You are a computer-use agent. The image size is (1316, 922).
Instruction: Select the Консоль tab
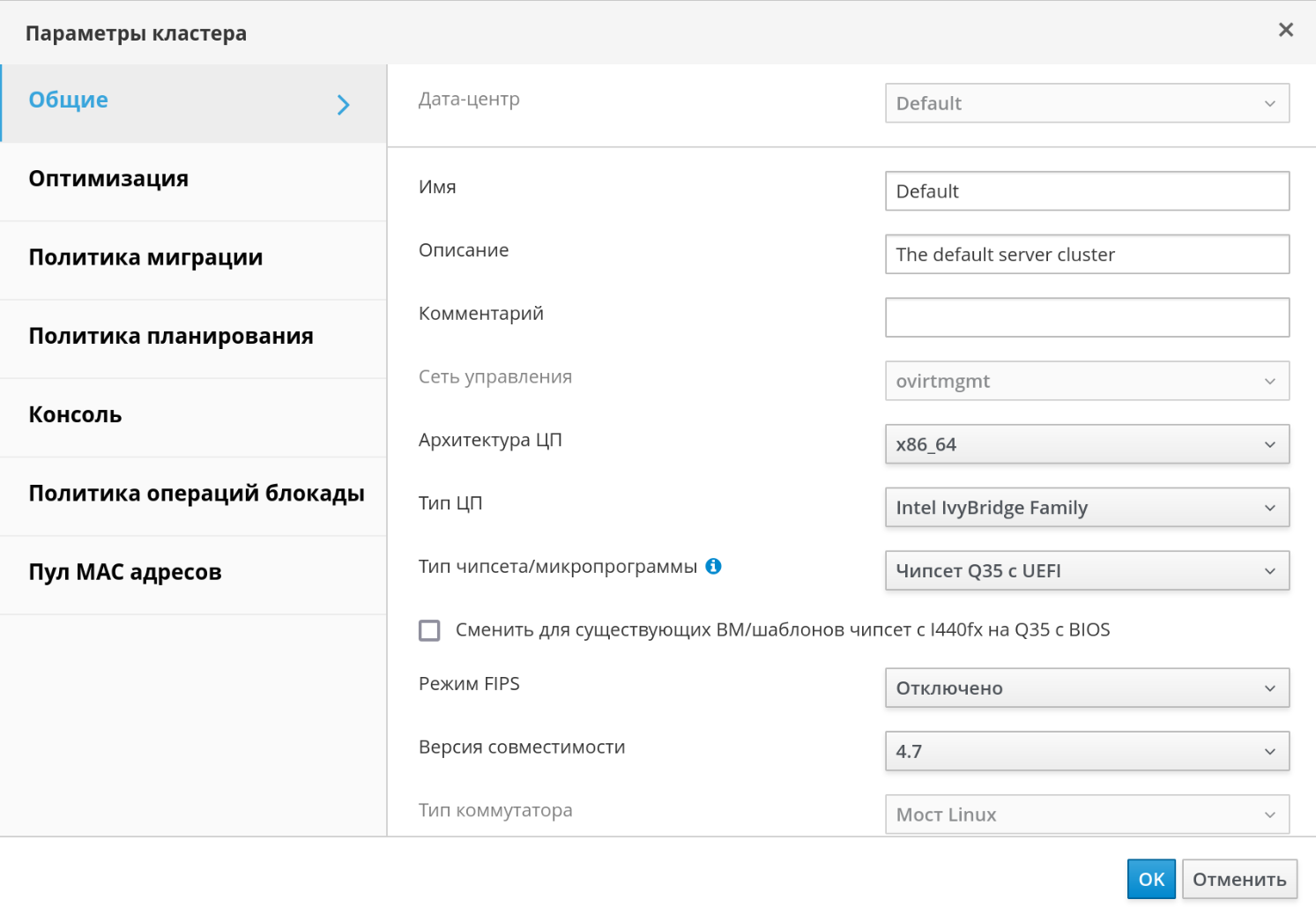click(x=75, y=415)
